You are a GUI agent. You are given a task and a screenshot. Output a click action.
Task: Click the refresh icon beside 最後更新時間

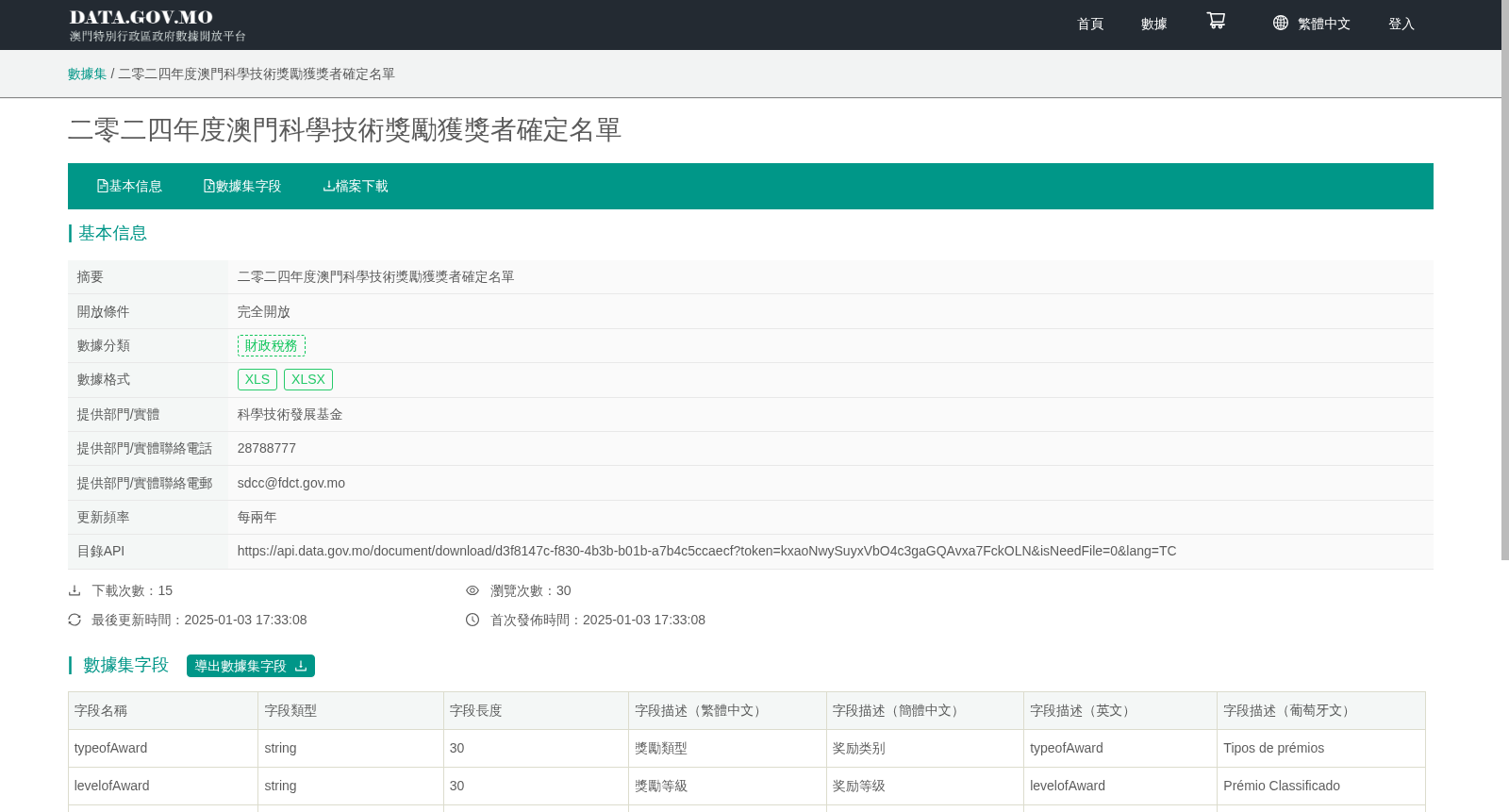click(75, 620)
